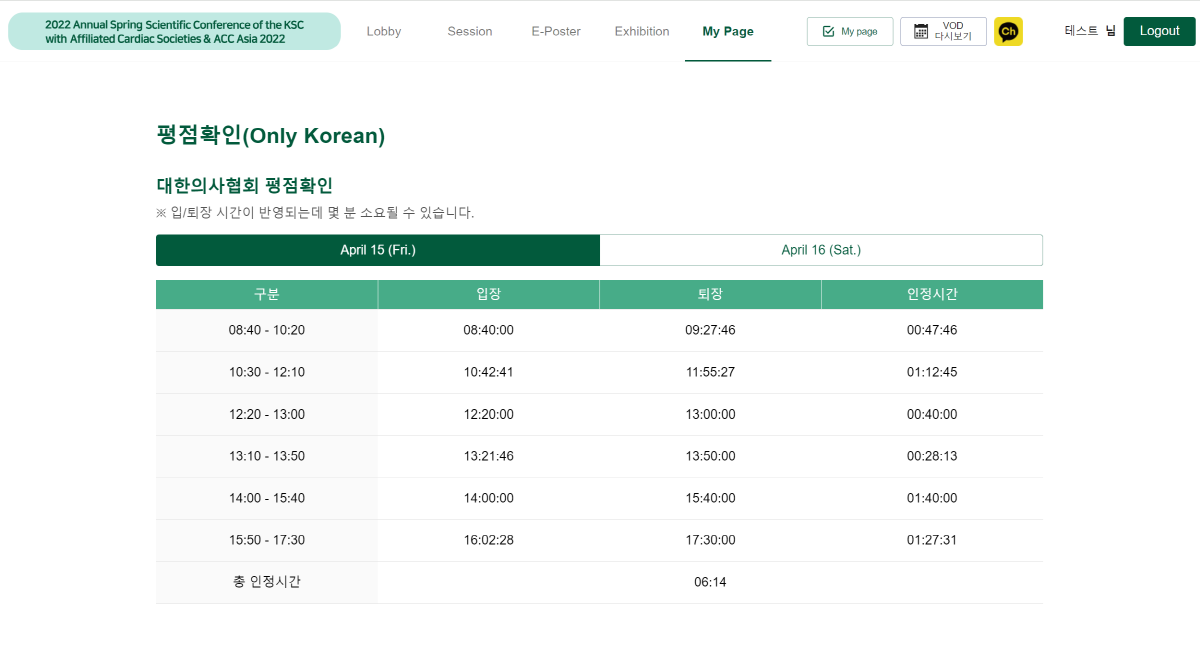Click the 14:00 - 15:40 time slot cell
Viewport: 1200px width, 664px height.
tap(267, 498)
